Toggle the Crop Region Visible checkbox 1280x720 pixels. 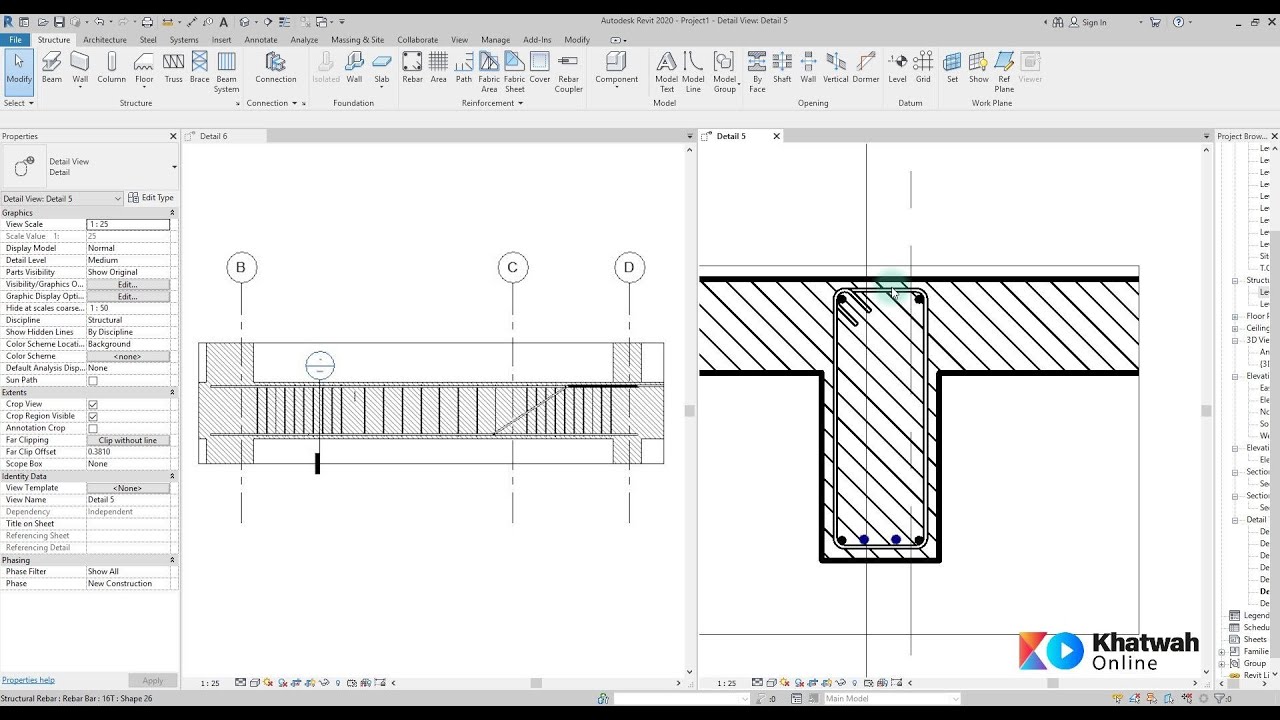pyautogui.click(x=93, y=416)
